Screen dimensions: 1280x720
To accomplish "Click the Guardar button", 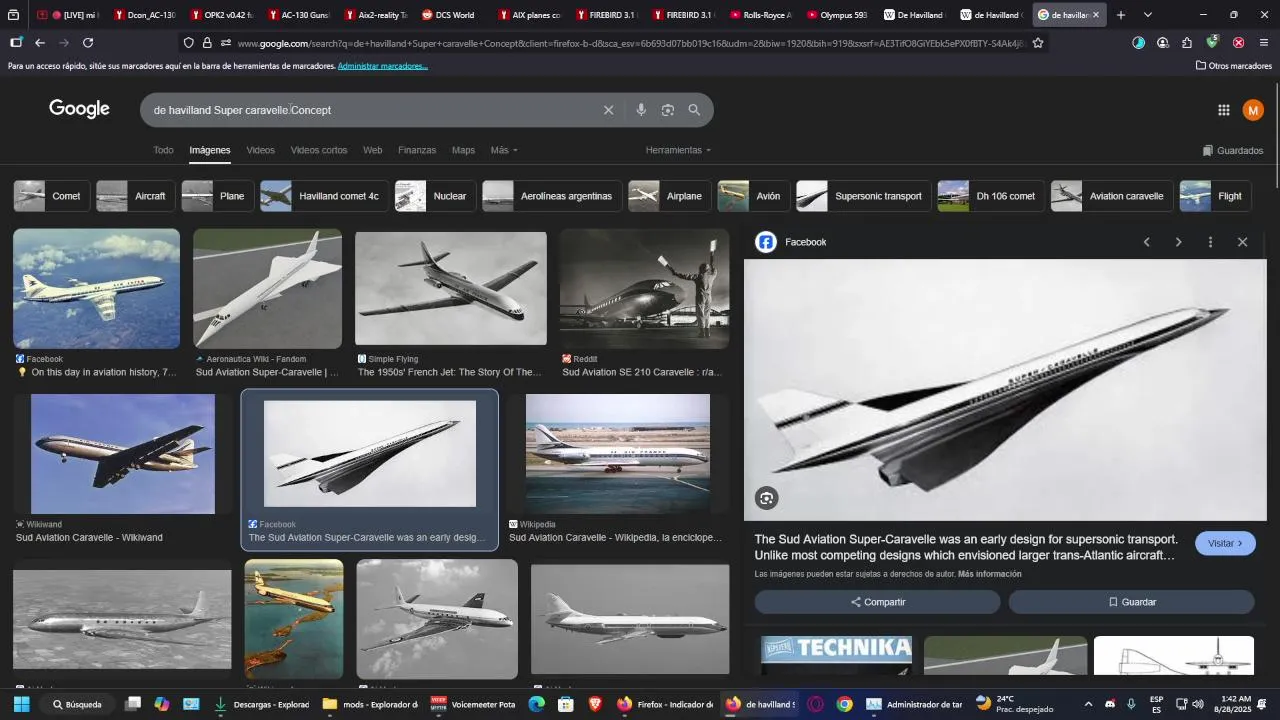I will 1131,602.
